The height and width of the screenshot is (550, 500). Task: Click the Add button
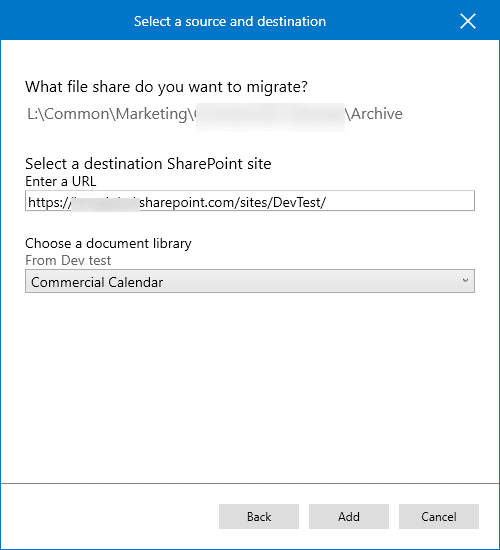(x=349, y=516)
